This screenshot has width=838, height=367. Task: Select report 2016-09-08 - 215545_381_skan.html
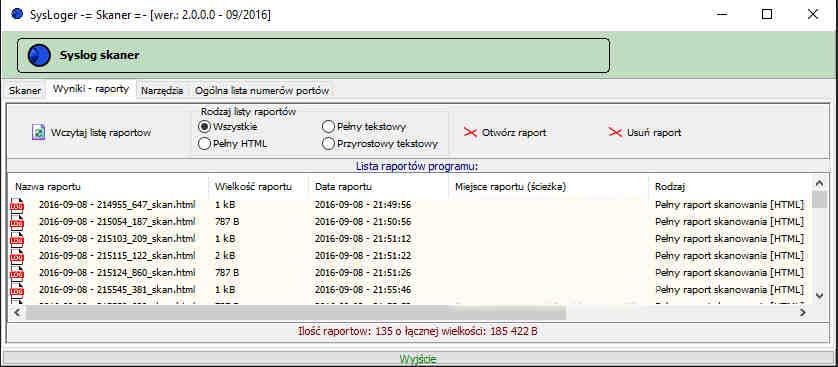tap(117, 290)
